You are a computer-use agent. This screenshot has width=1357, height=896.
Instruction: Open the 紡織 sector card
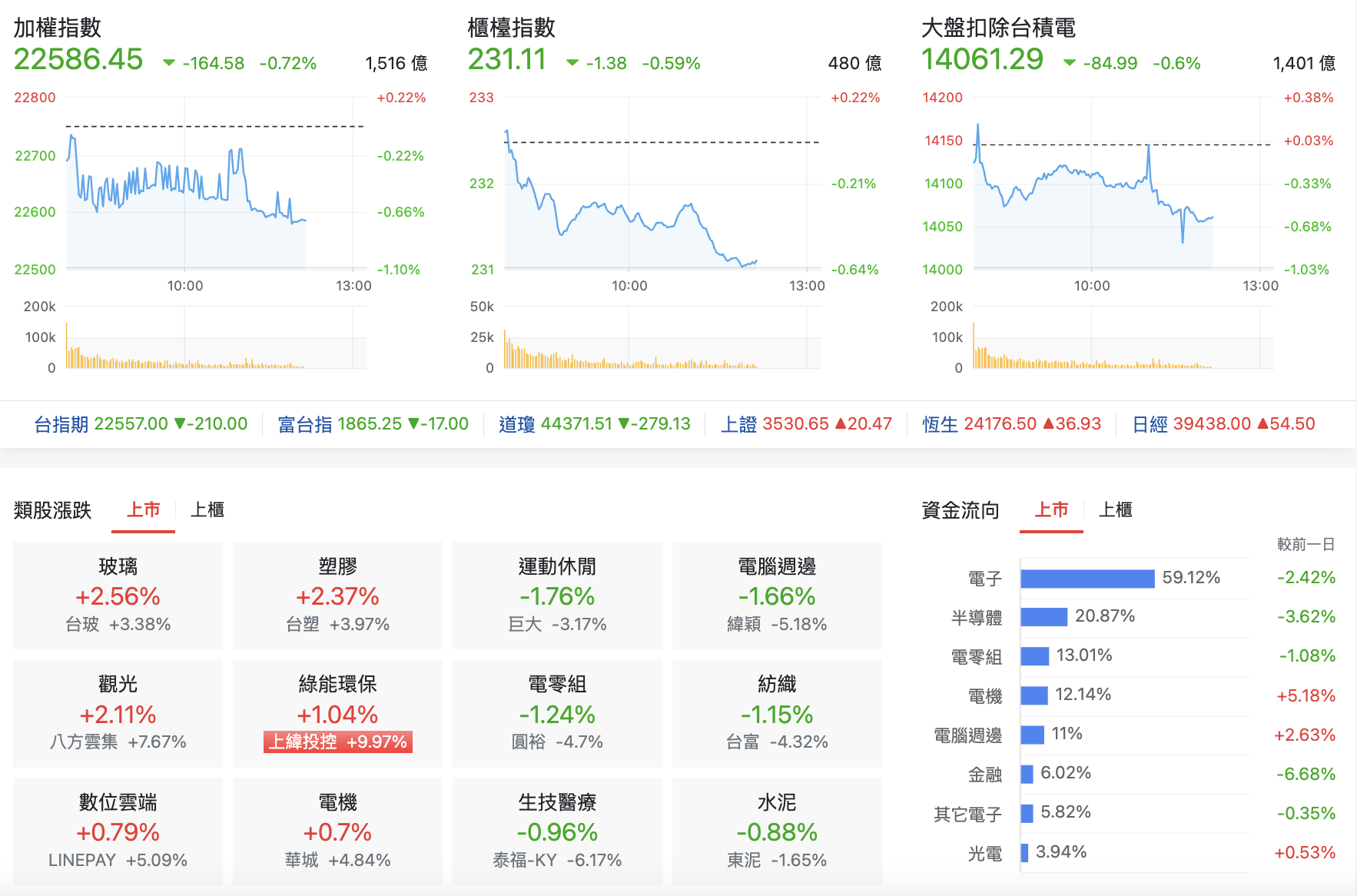777,713
